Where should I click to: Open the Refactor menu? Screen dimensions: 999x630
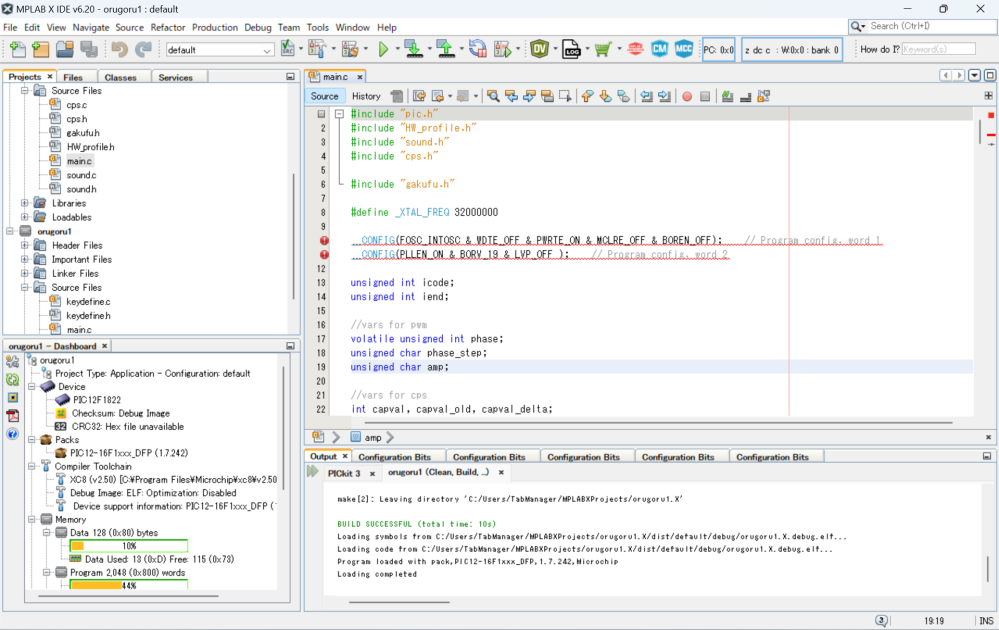point(168,27)
